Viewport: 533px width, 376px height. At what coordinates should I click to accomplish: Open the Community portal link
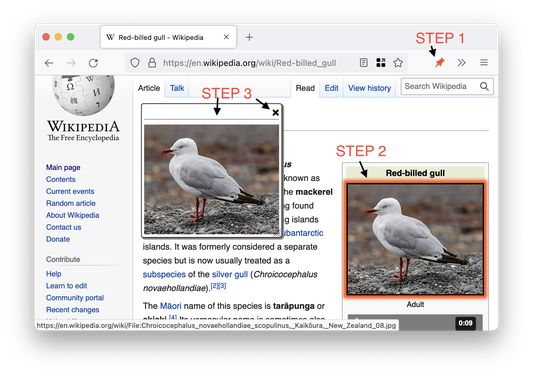[x=75, y=297]
